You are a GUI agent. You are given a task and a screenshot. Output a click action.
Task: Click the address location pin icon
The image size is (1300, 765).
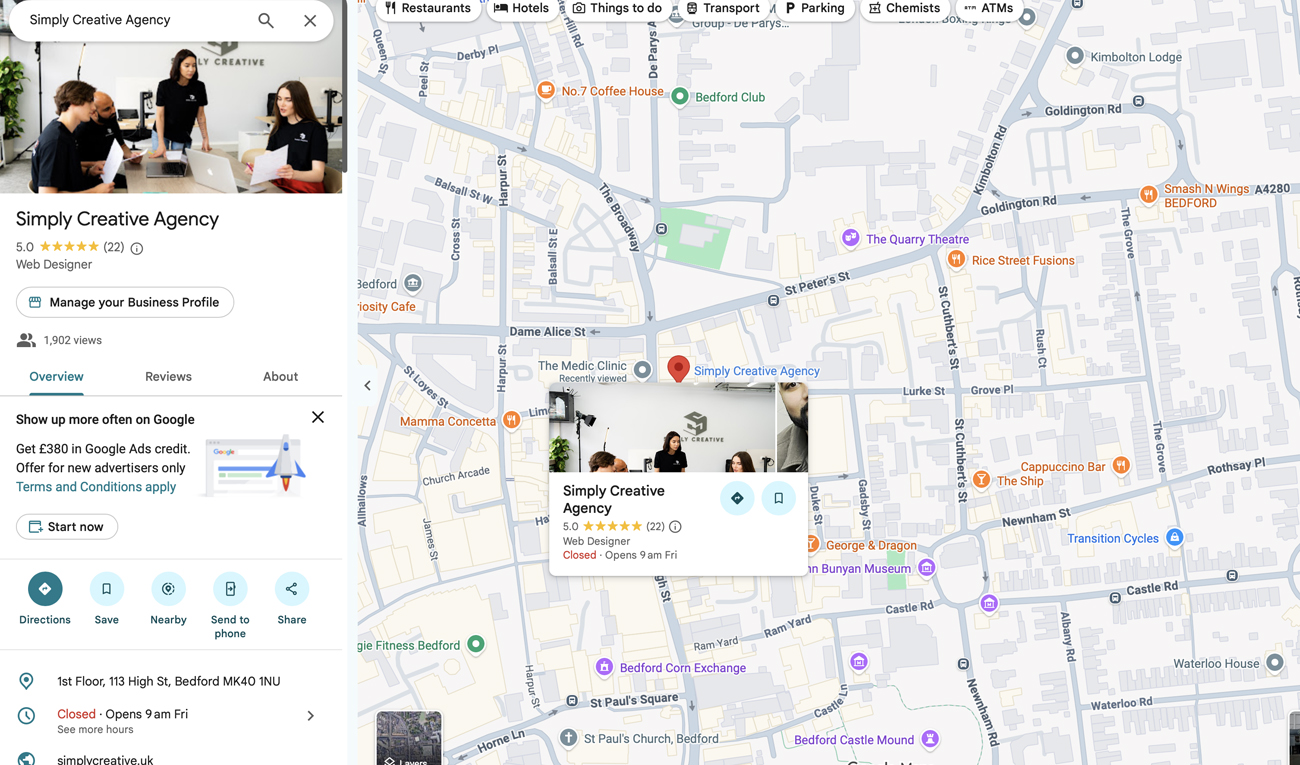coord(26,681)
